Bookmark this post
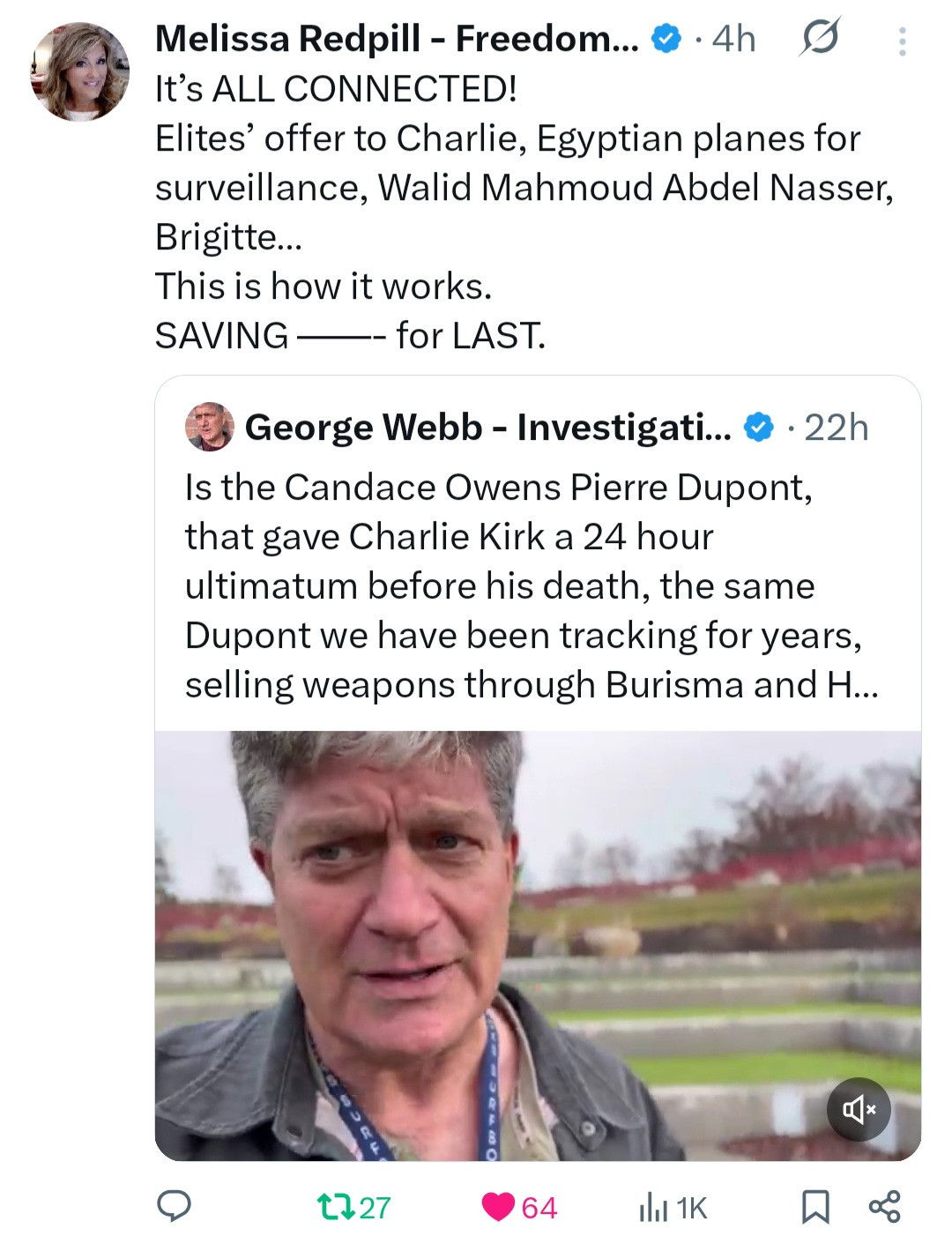The image size is (952, 1251). 814,1206
